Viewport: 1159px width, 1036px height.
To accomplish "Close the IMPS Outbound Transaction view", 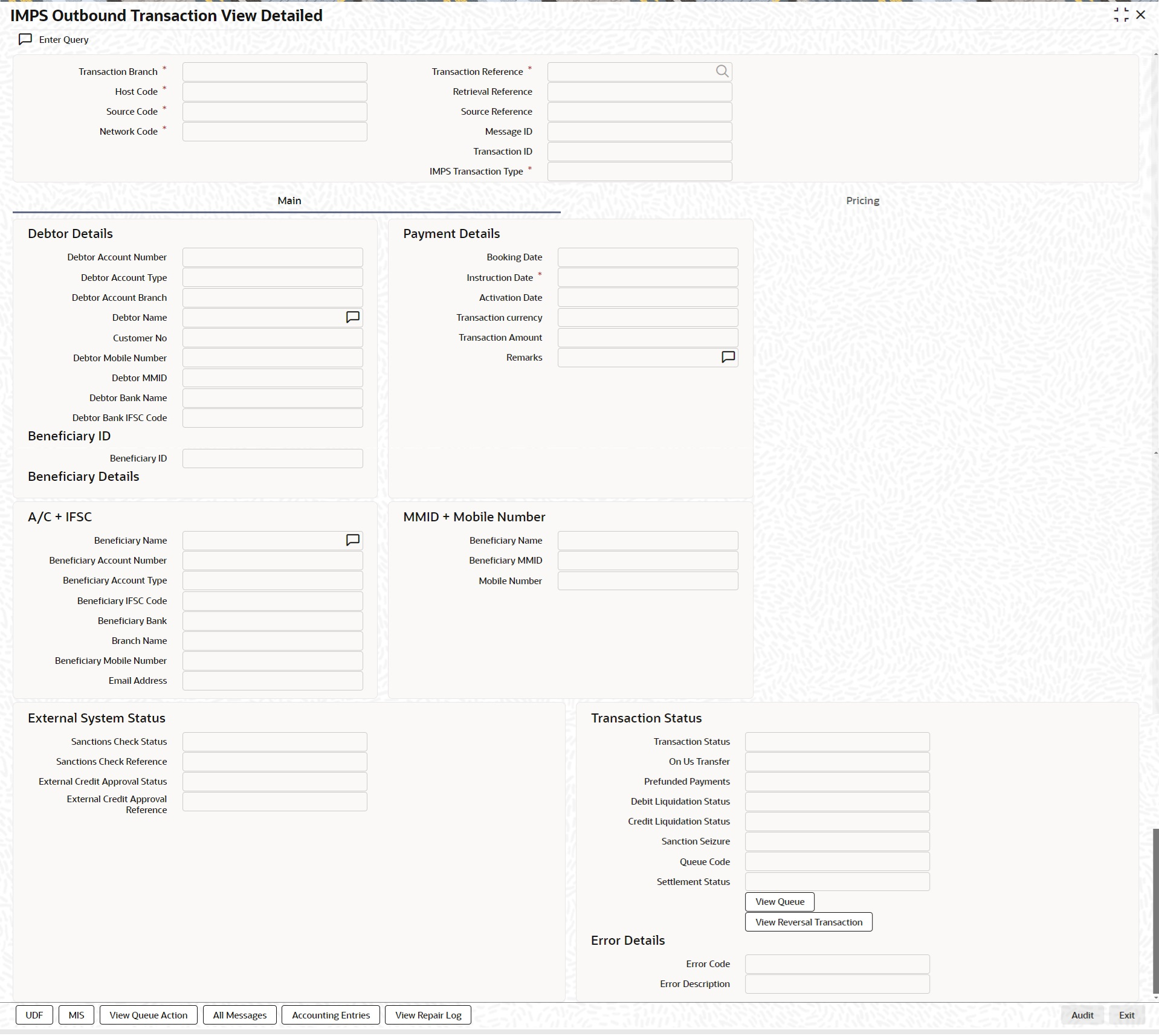I will pyautogui.click(x=1141, y=14).
